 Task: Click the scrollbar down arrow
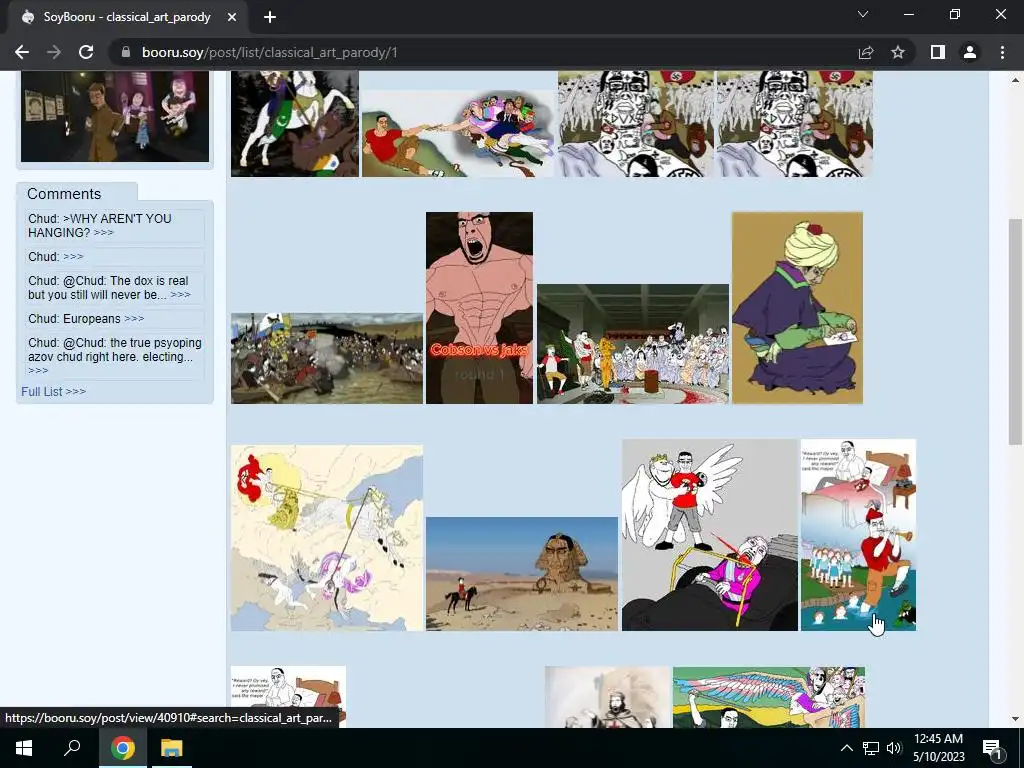(1016, 719)
